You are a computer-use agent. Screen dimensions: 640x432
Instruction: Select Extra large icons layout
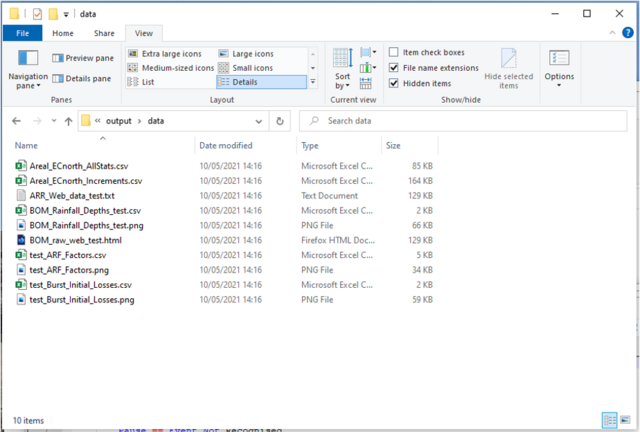[x=168, y=53]
